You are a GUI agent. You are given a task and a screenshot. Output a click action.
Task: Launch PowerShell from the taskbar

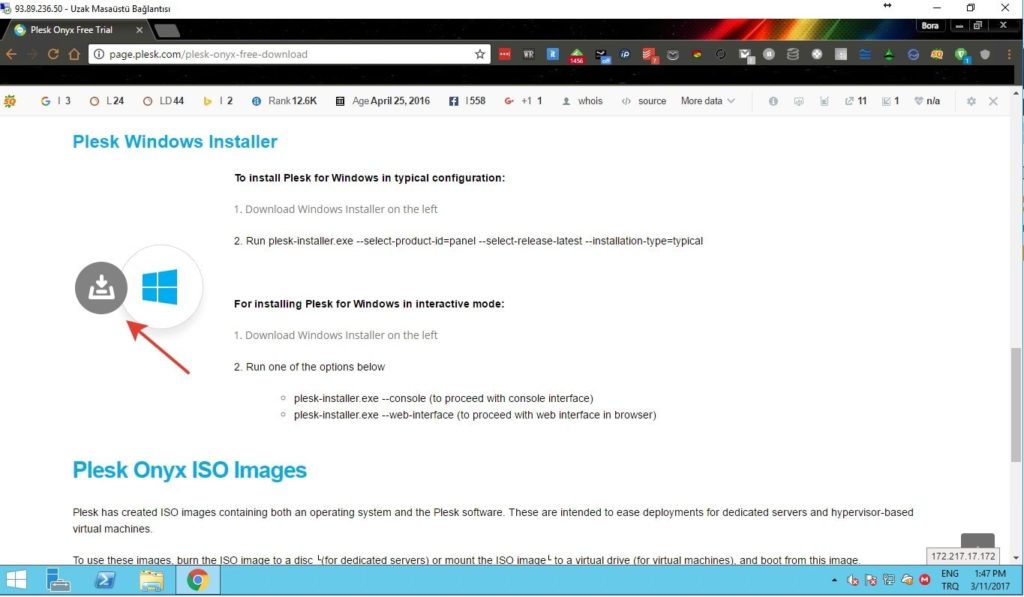coord(105,580)
